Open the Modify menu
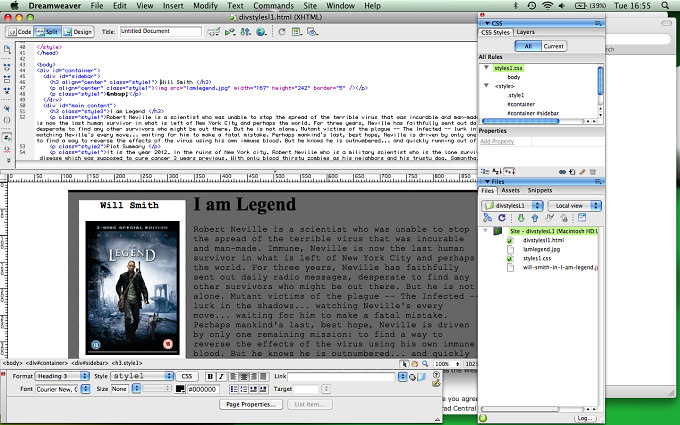Image resolution: width=680 pixels, height=425 pixels. coord(205,6)
